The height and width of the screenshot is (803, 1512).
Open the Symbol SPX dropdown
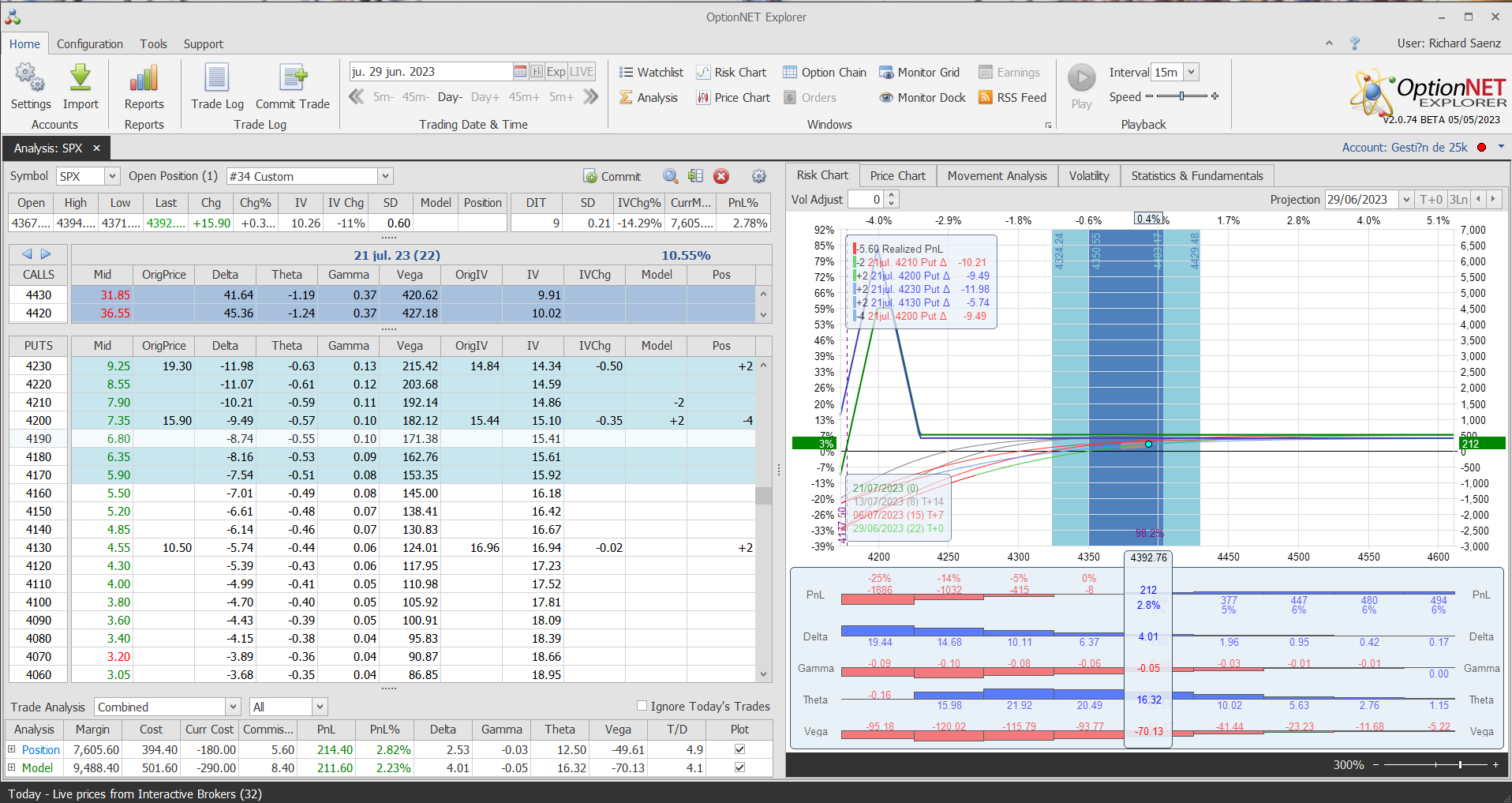click(112, 177)
